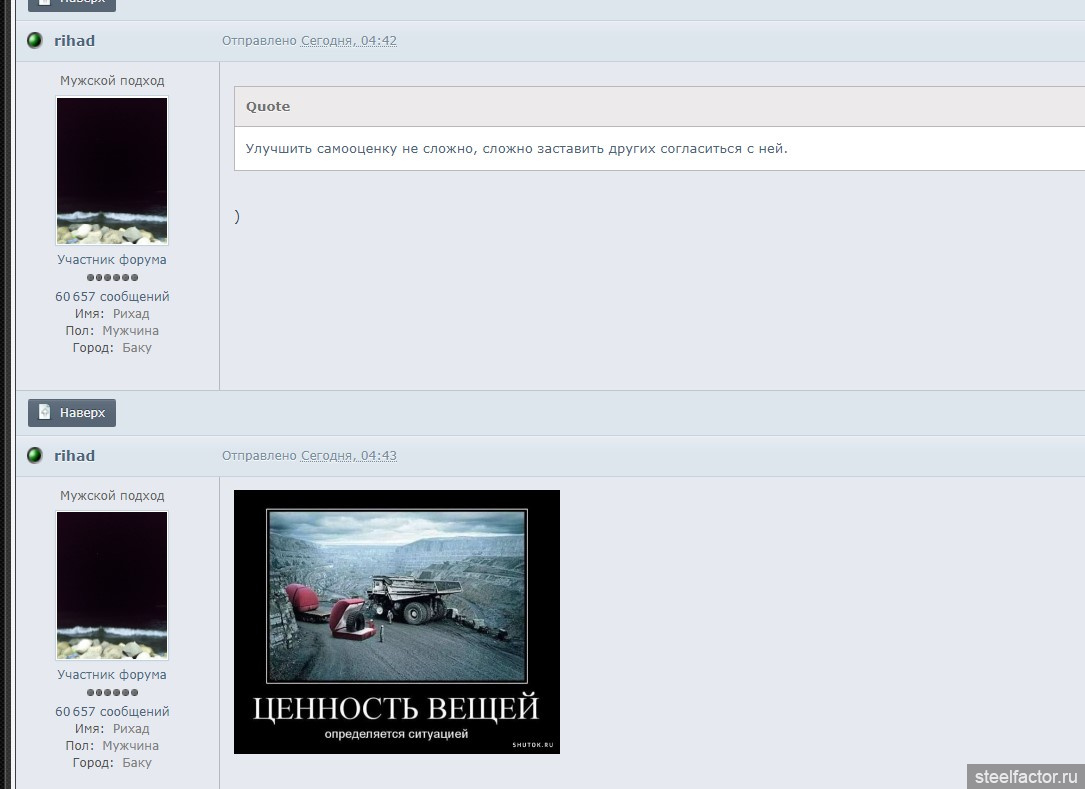Click Участник форума label in the 04:42 post
The image size is (1085, 789).
click(112, 260)
